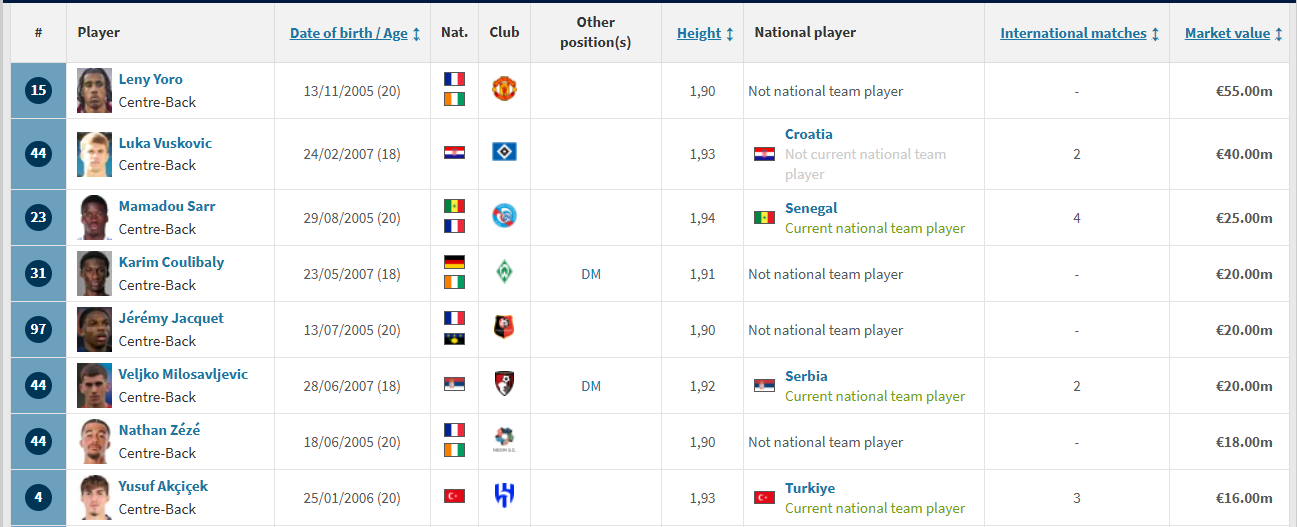Click Hamburger SV club logo
Viewport: 1297px width, 527px height.
tap(504, 152)
